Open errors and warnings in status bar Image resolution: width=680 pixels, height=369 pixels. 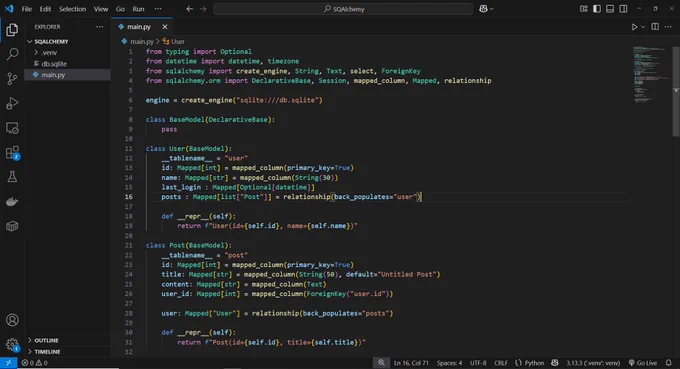pyautogui.click(x=35, y=363)
